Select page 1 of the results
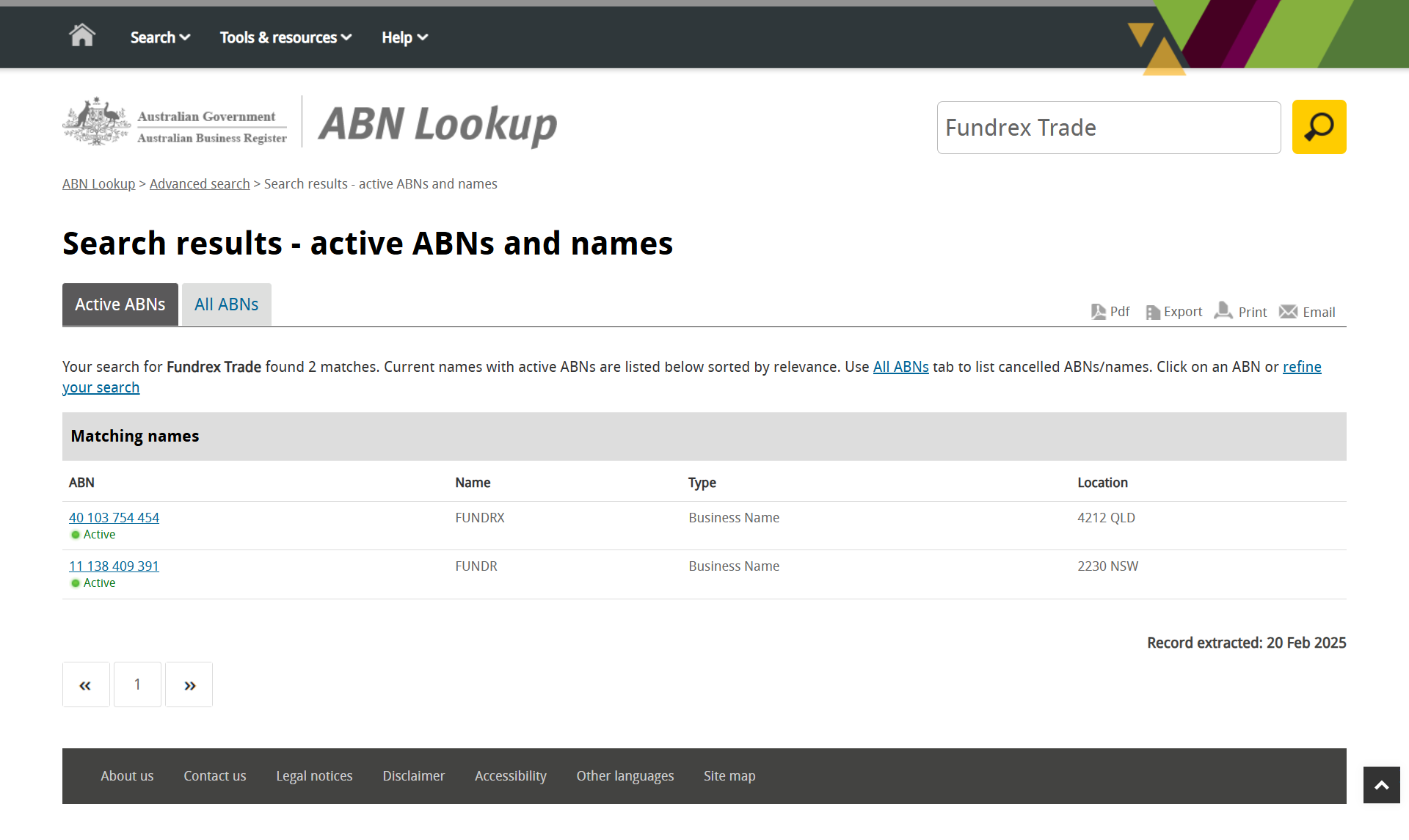The height and width of the screenshot is (840, 1409). [x=137, y=684]
